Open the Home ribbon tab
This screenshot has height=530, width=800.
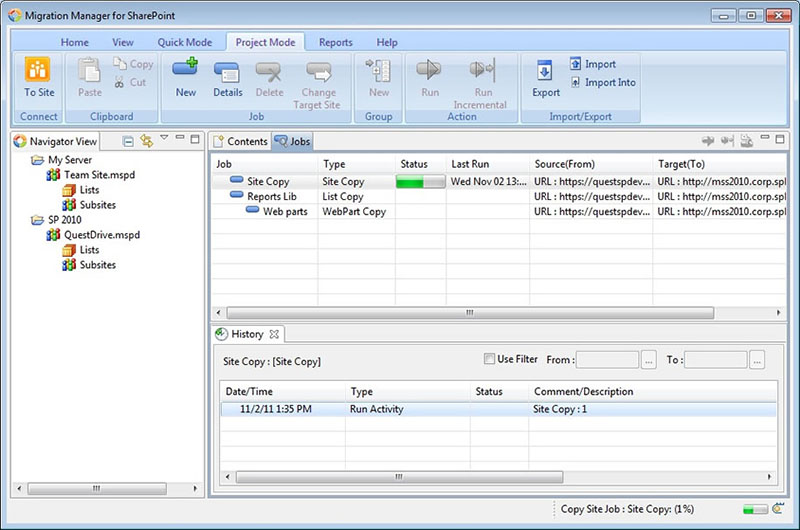click(74, 42)
